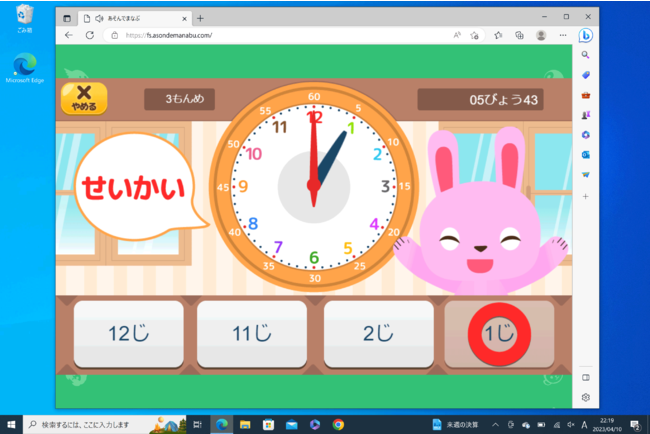
Task: Click the Windows Start button
Action: [10, 424]
